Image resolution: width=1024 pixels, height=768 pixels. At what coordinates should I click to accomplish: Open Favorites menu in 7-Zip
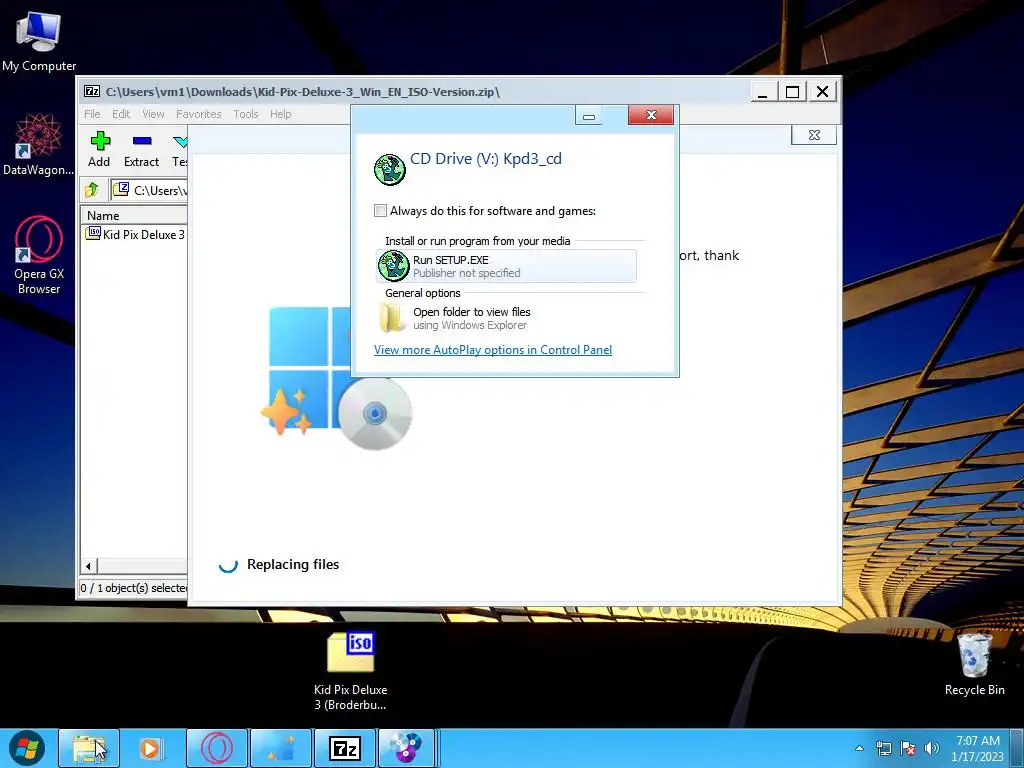click(x=199, y=114)
